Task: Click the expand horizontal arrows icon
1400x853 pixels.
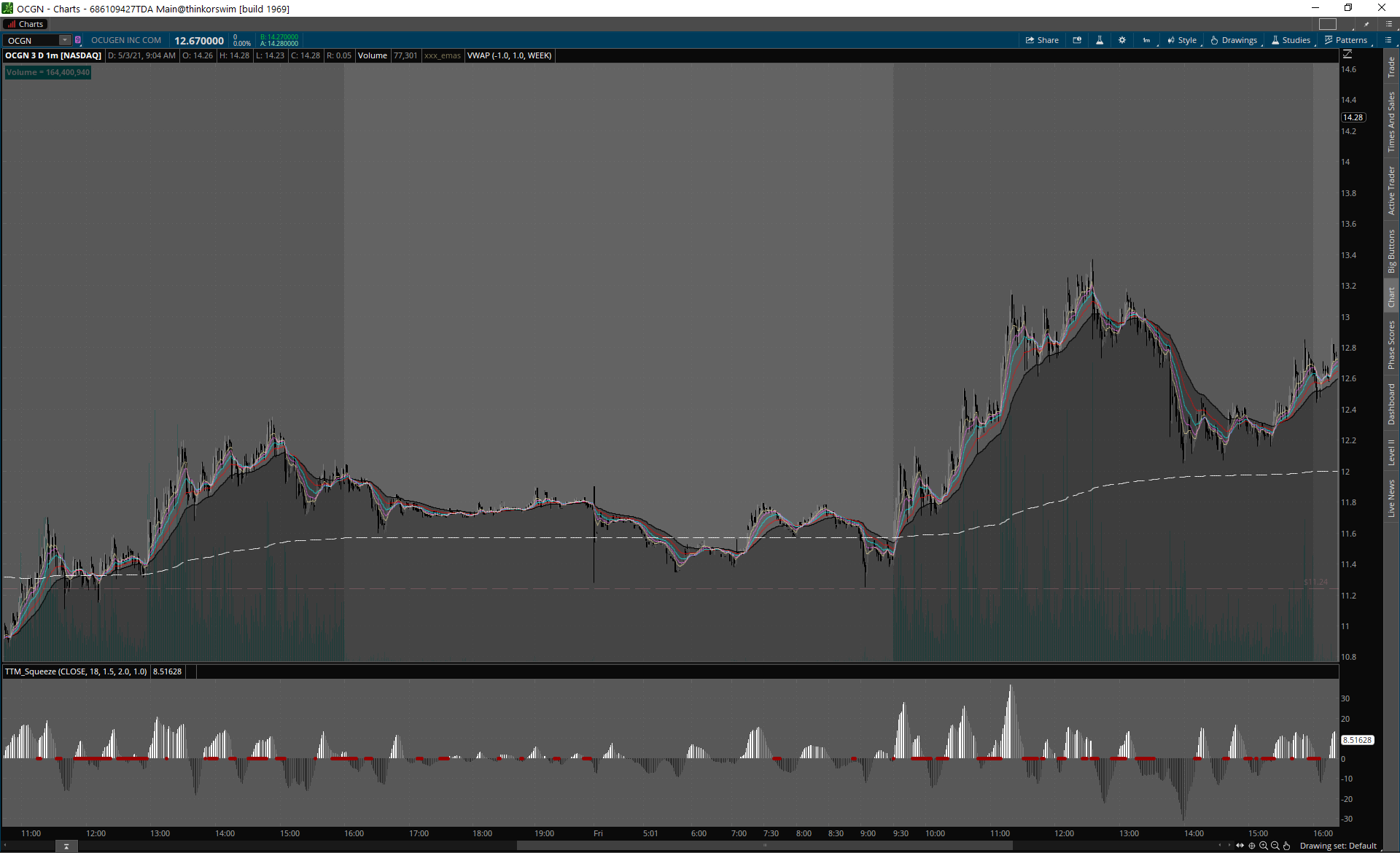Action: tap(1240, 846)
